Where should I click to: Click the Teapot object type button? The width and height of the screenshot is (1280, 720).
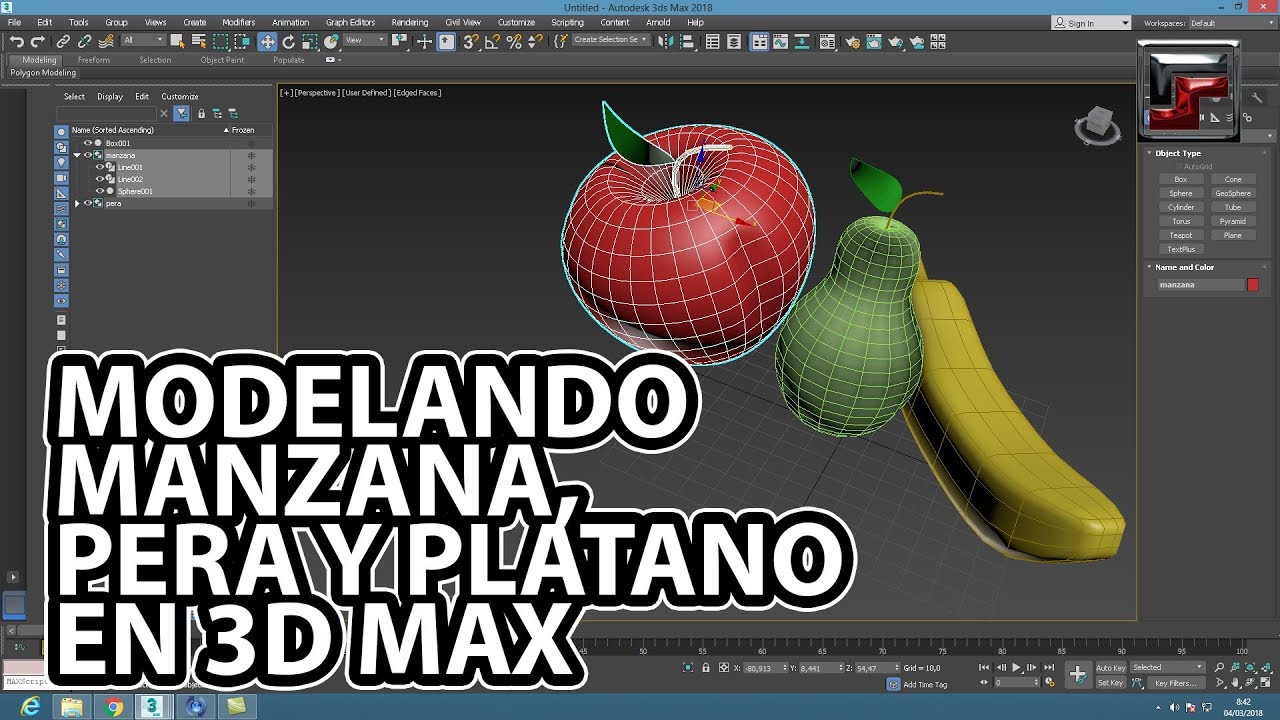coord(1181,235)
